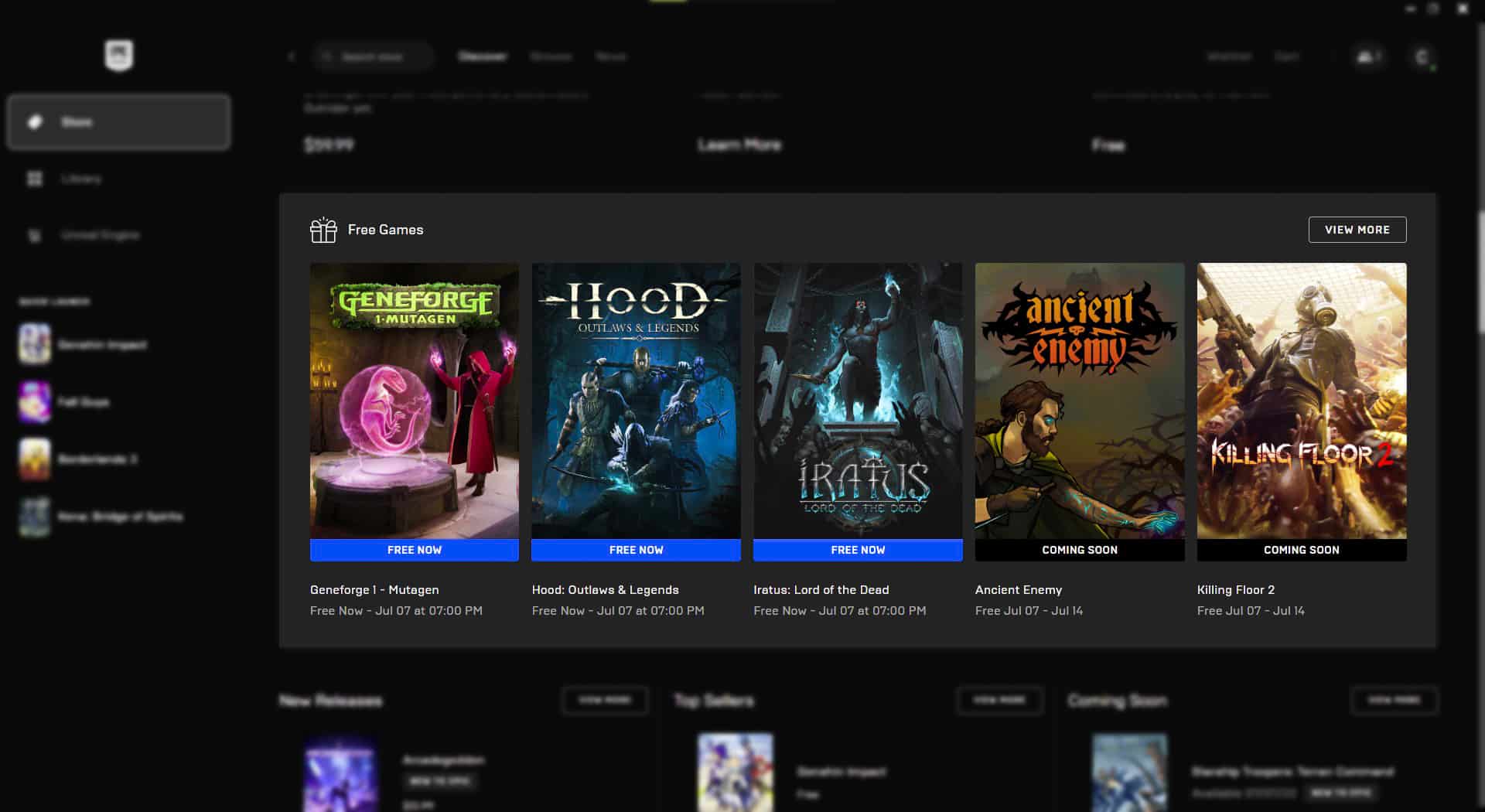Open your Wishlist

click(1230, 56)
